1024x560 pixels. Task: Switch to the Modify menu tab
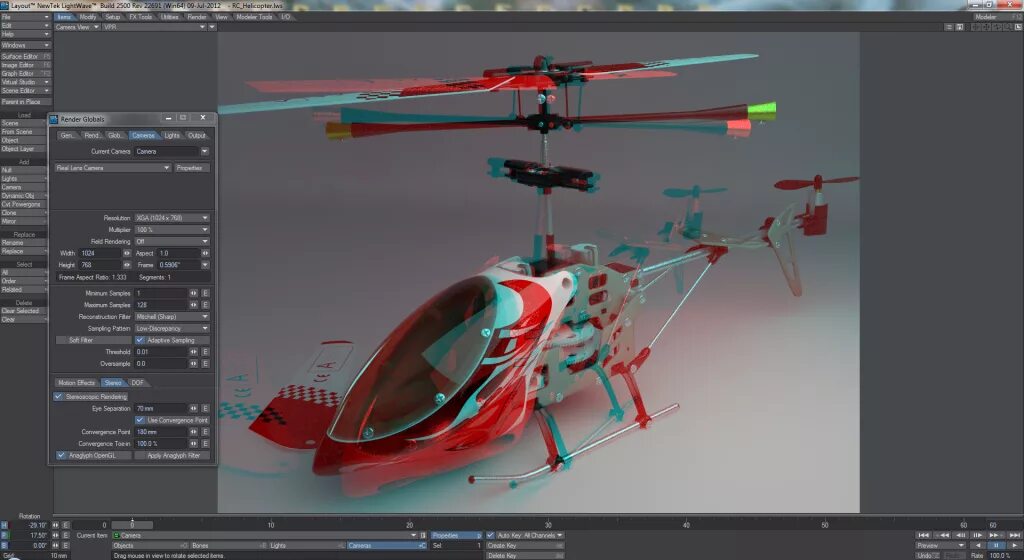coord(88,16)
